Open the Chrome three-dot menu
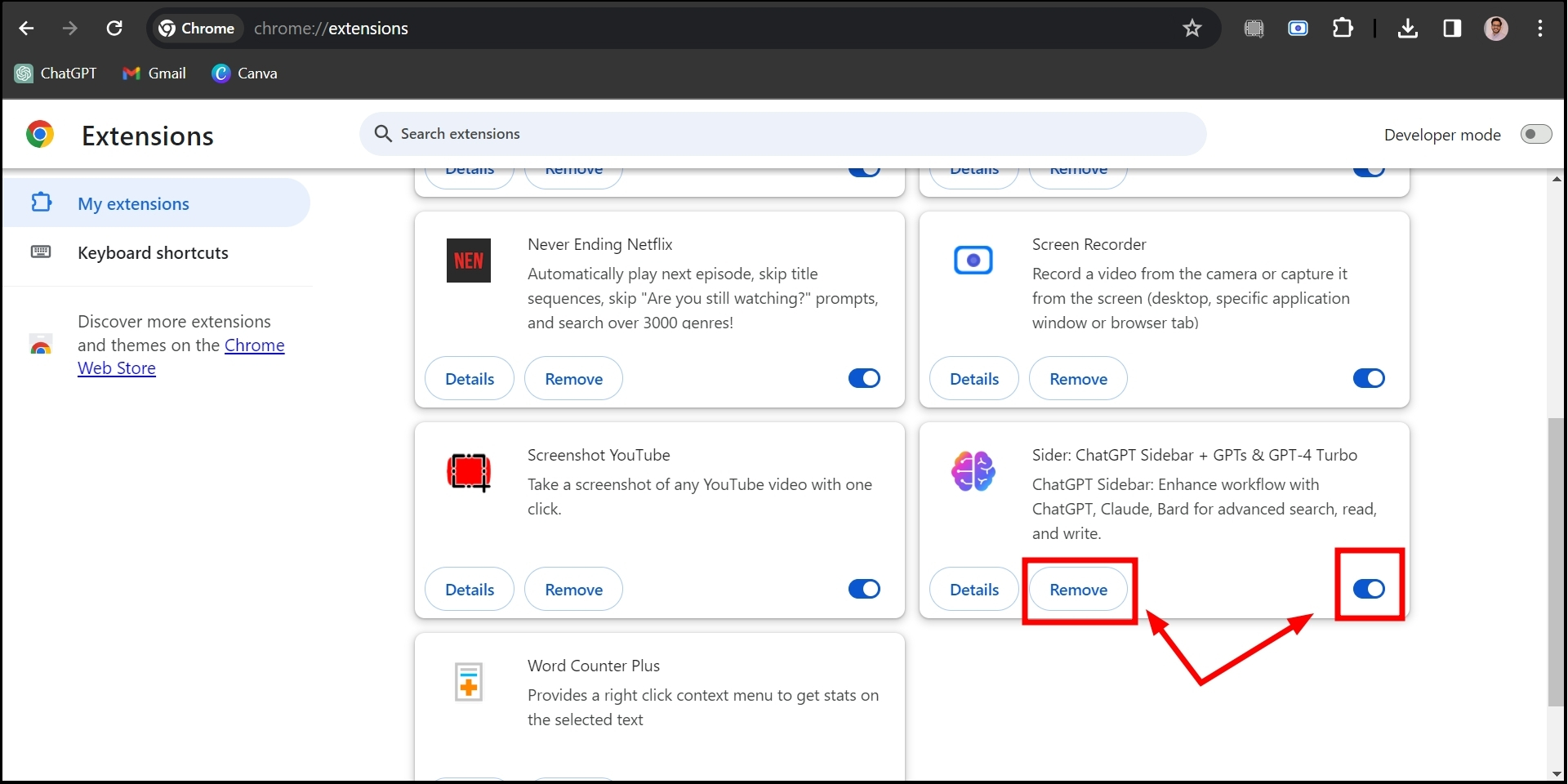 pos(1539,29)
